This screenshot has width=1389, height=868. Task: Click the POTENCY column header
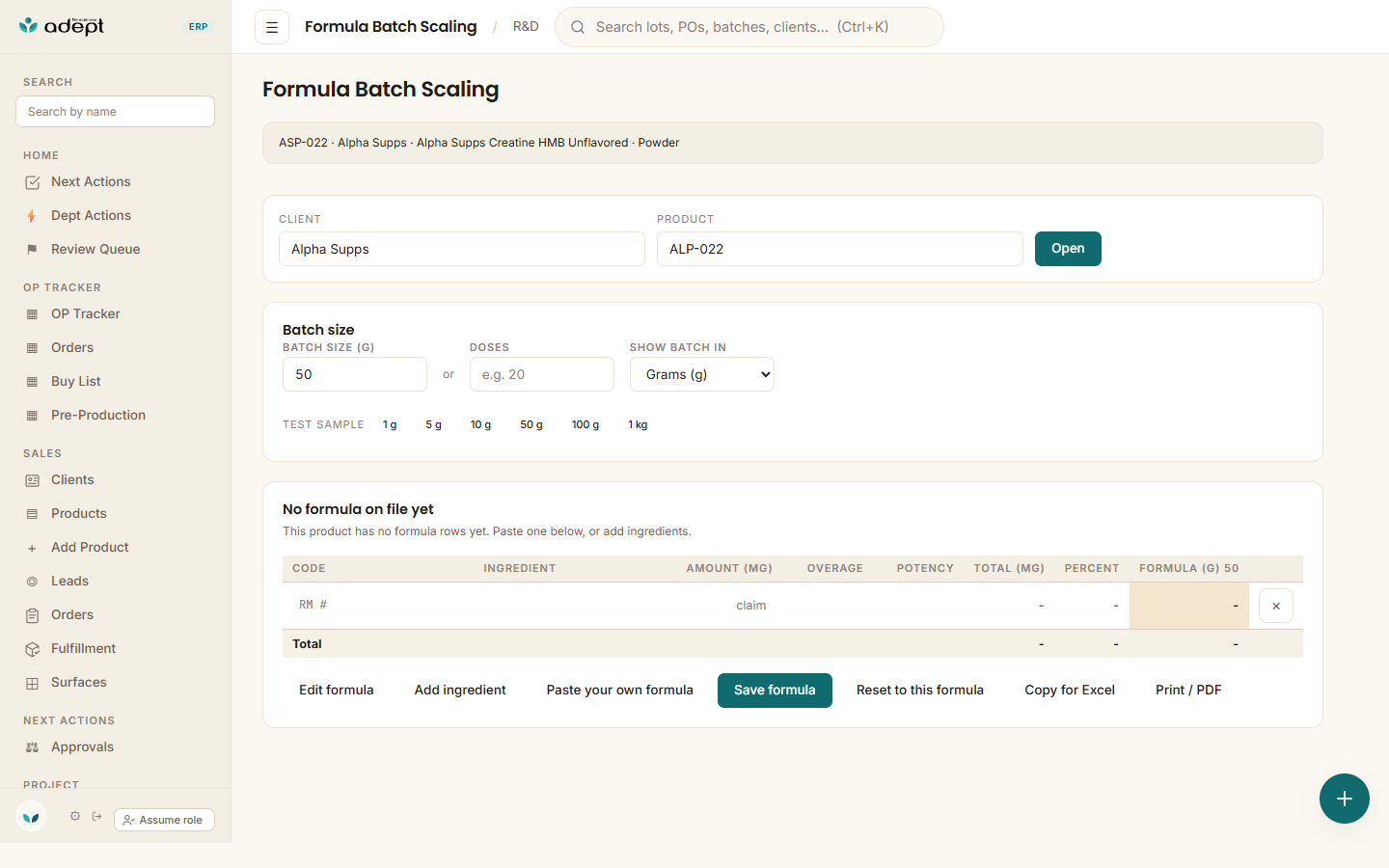[x=925, y=569]
